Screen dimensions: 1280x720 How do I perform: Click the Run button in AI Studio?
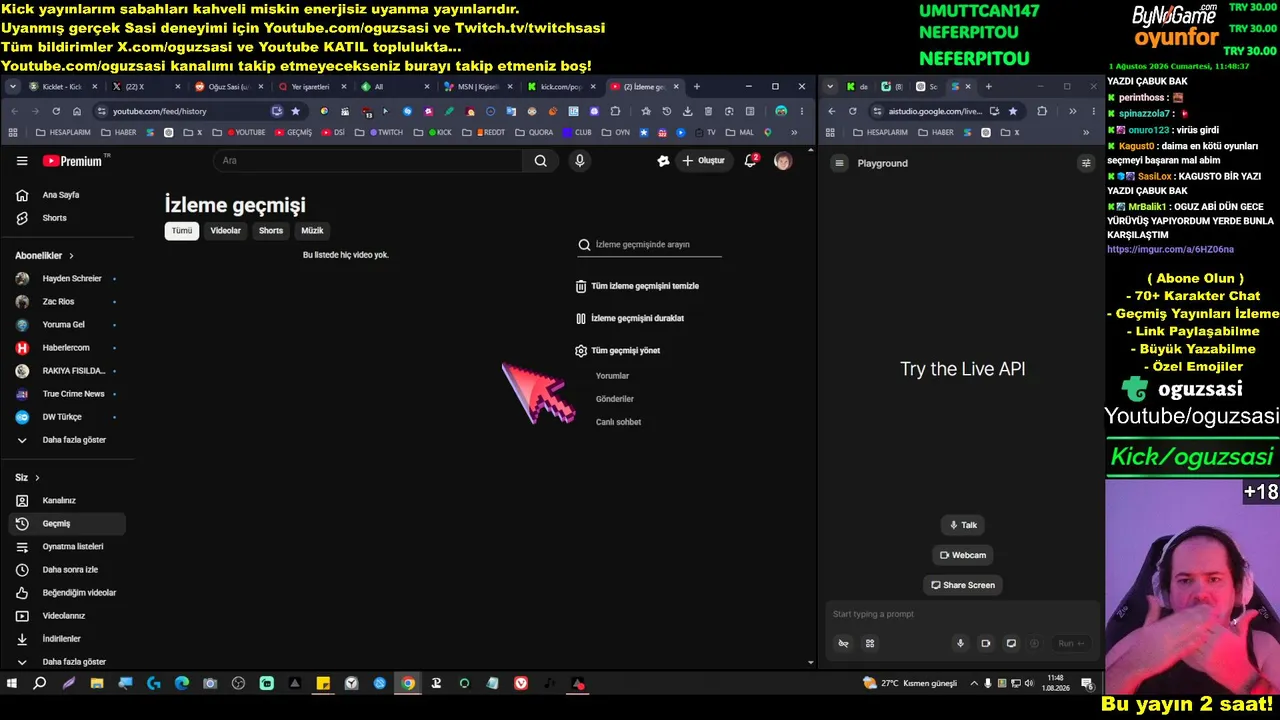(1071, 644)
